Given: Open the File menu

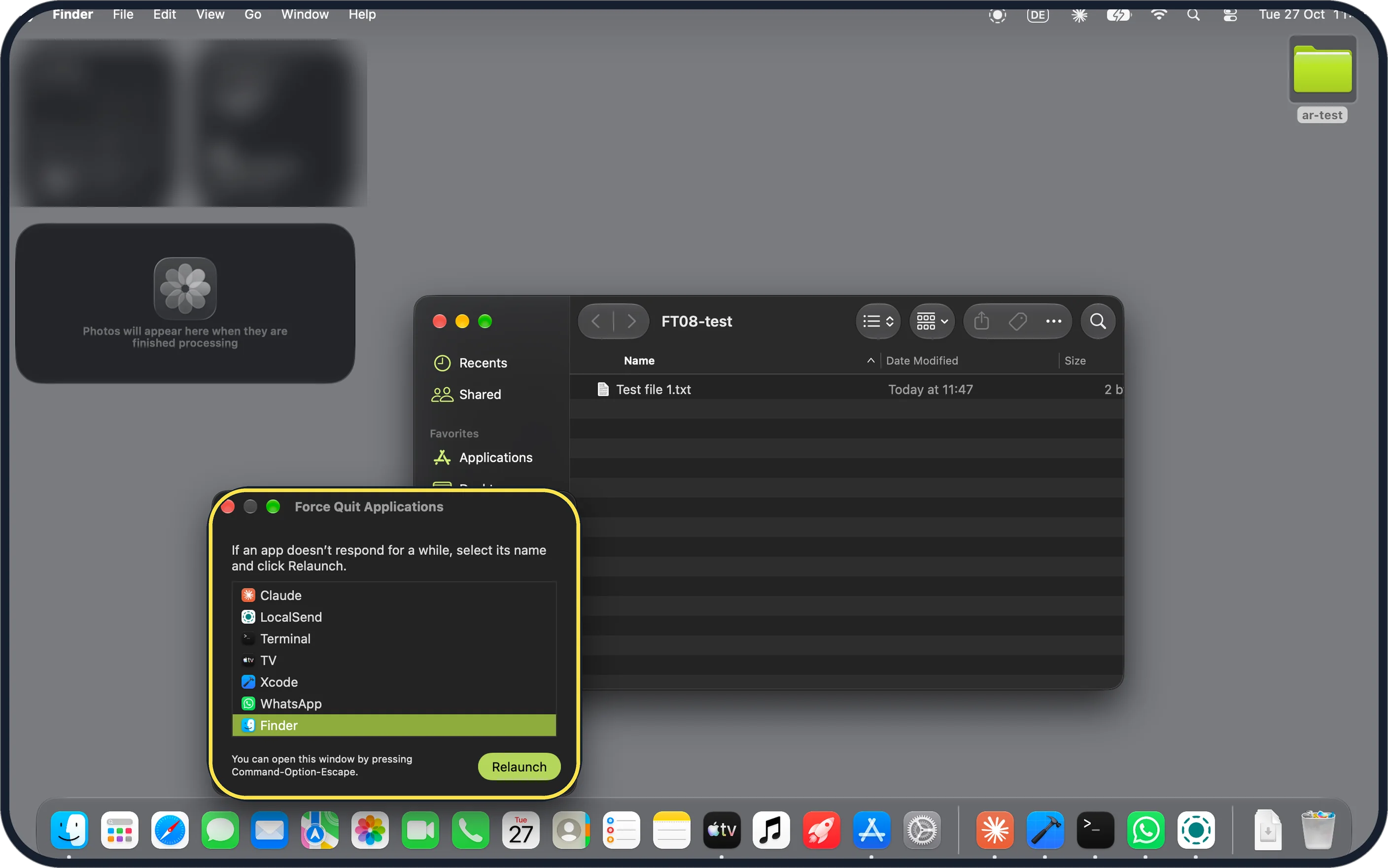Looking at the screenshot, I should (123, 14).
